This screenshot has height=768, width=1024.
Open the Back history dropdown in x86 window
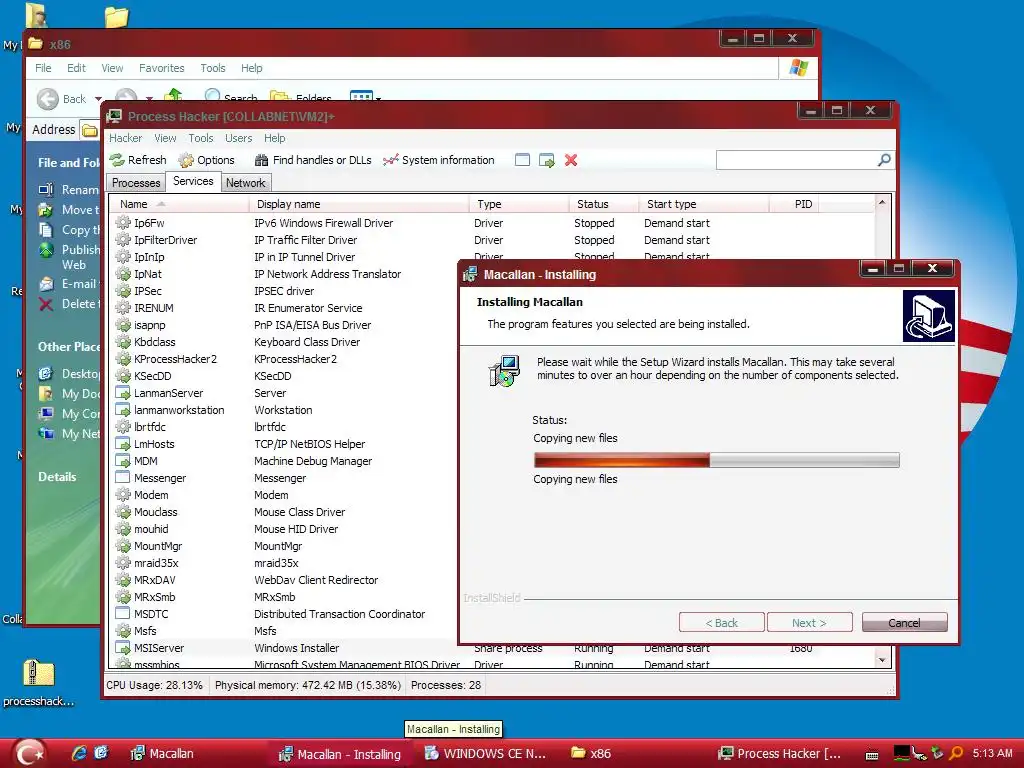(99, 99)
